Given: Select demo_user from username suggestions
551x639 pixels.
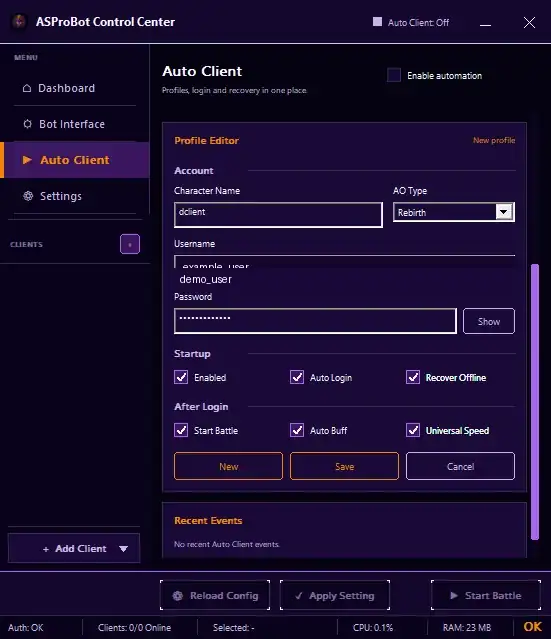Looking at the screenshot, I should point(205,280).
